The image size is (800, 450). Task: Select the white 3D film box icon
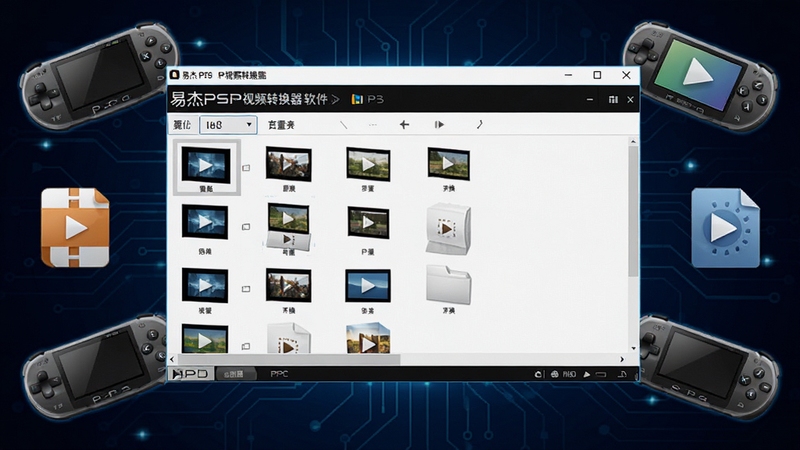pyautogui.click(x=448, y=229)
